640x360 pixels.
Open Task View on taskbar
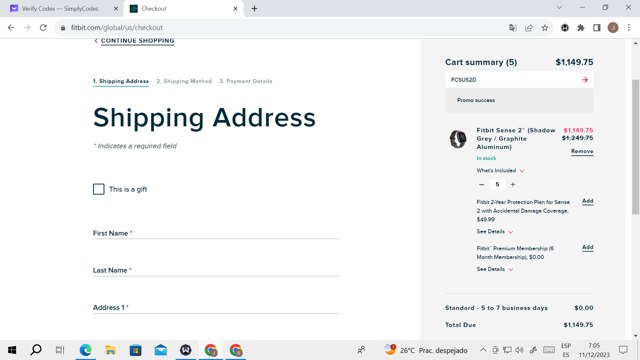pos(60,350)
